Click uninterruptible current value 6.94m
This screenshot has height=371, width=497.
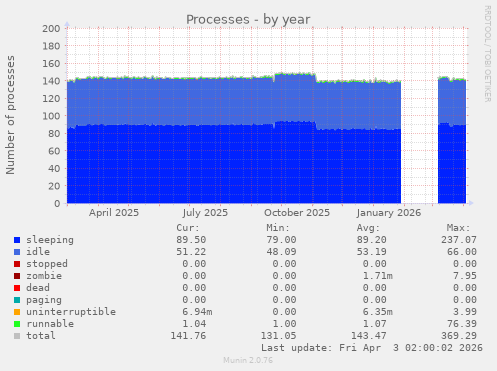[x=197, y=312]
